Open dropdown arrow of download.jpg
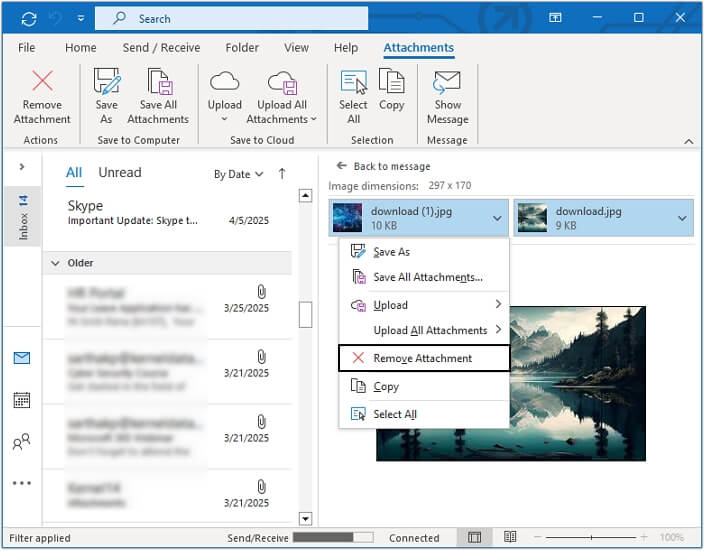 pyautogui.click(x=682, y=218)
